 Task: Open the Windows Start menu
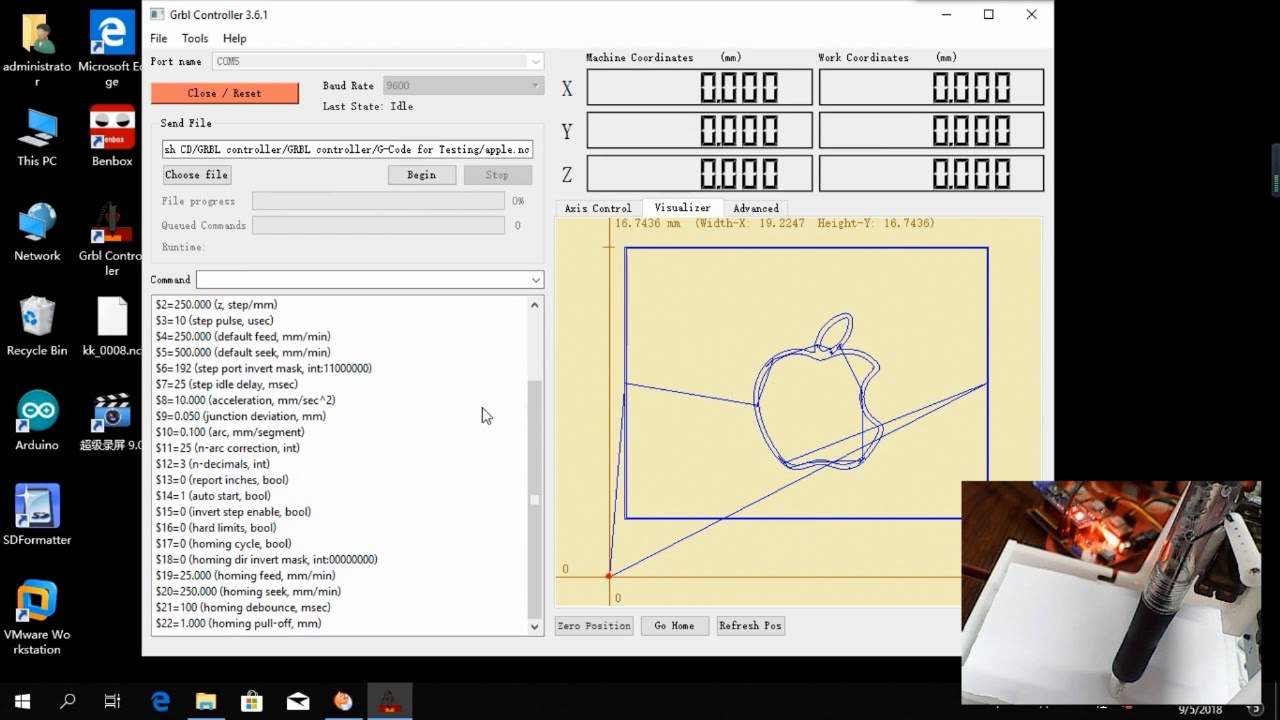[22, 701]
